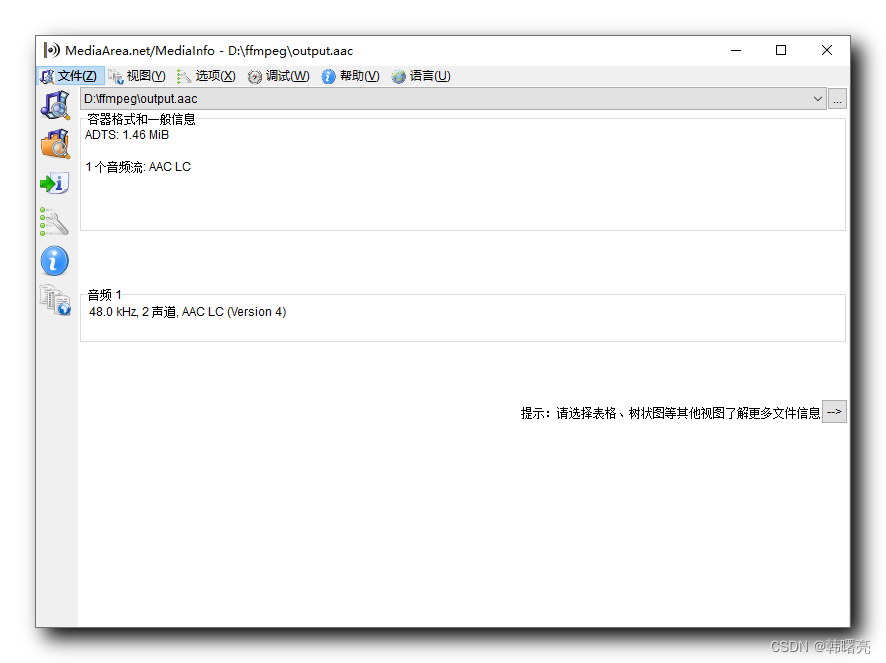The image size is (886, 663).
Task: Click the CSDN 韩曙亮 watermark text
Action: (820, 646)
